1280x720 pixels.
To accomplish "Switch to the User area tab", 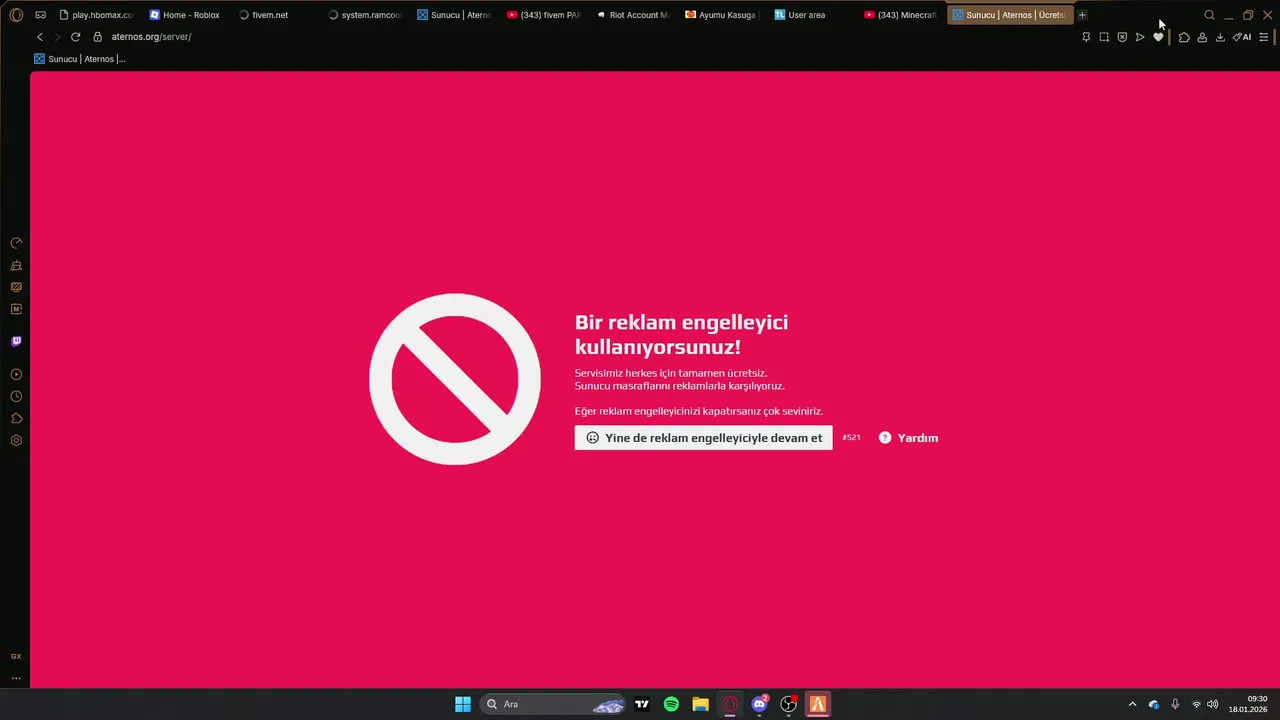I will (x=812, y=15).
